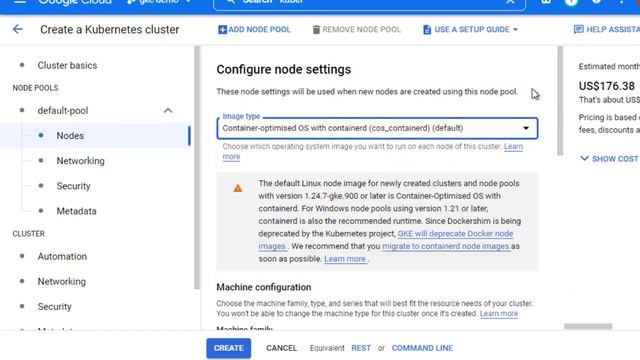Open Security under default-pool
This screenshot has width=640, height=360.
[73, 186]
